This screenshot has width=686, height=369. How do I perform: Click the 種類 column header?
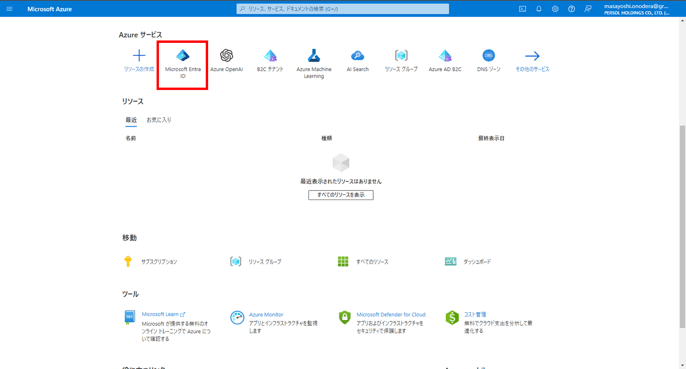click(327, 138)
